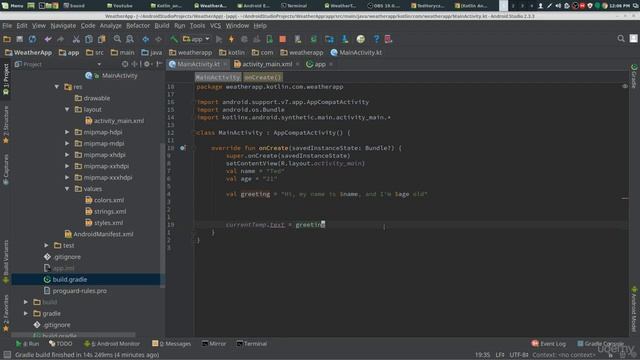Click the SDK Manager download icon
Screen dimensions: 640x360
pyautogui.click(x=345, y=39)
